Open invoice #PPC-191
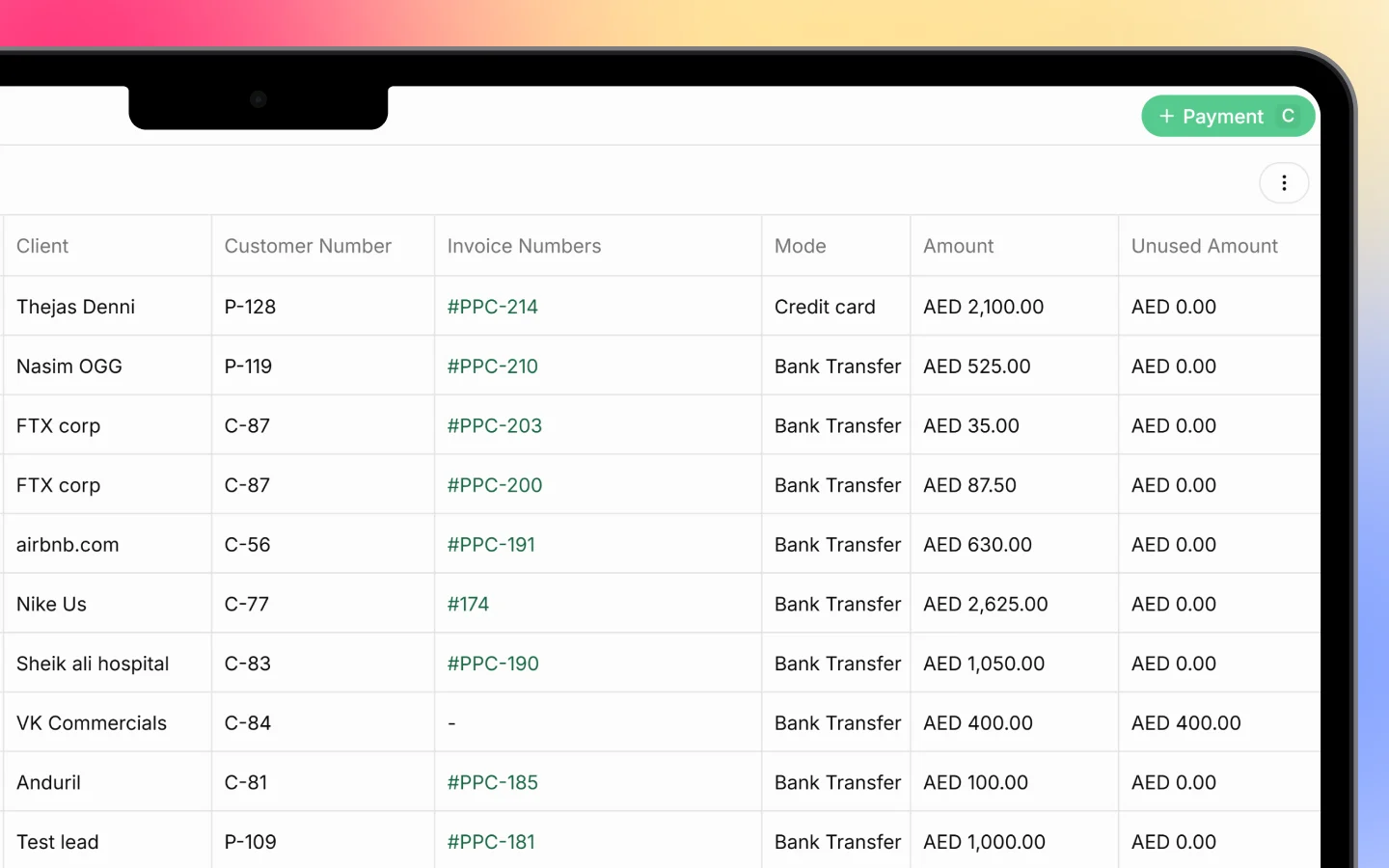The width and height of the screenshot is (1389, 868). click(x=491, y=545)
